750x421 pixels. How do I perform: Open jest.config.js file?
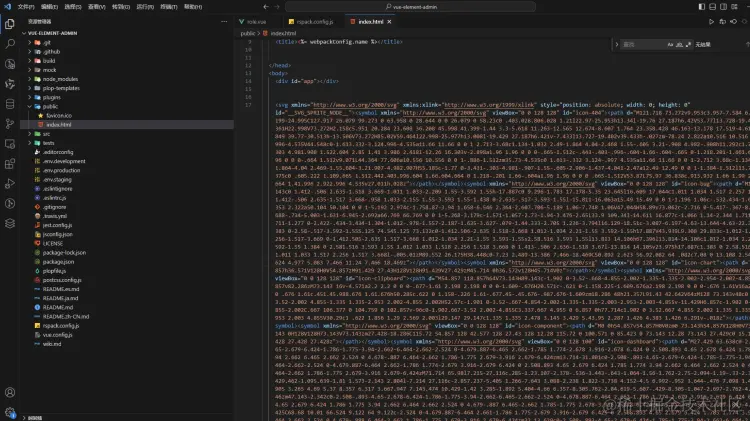pos(127,225)
